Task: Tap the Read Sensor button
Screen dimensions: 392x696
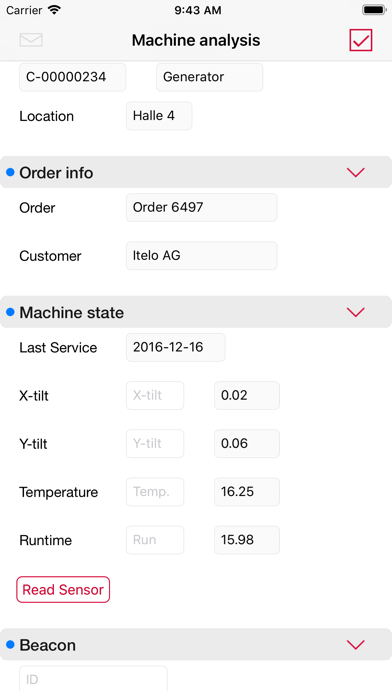Action: pyautogui.click(x=63, y=589)
